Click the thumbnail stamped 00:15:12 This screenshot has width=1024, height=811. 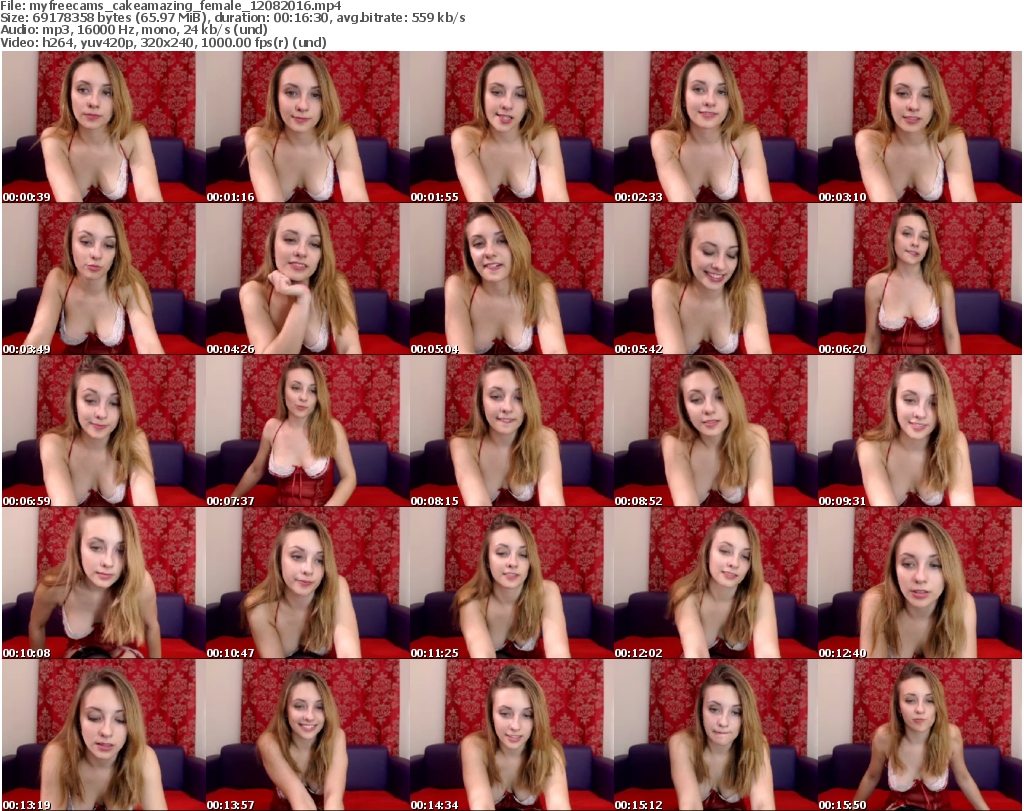(715, 735)
